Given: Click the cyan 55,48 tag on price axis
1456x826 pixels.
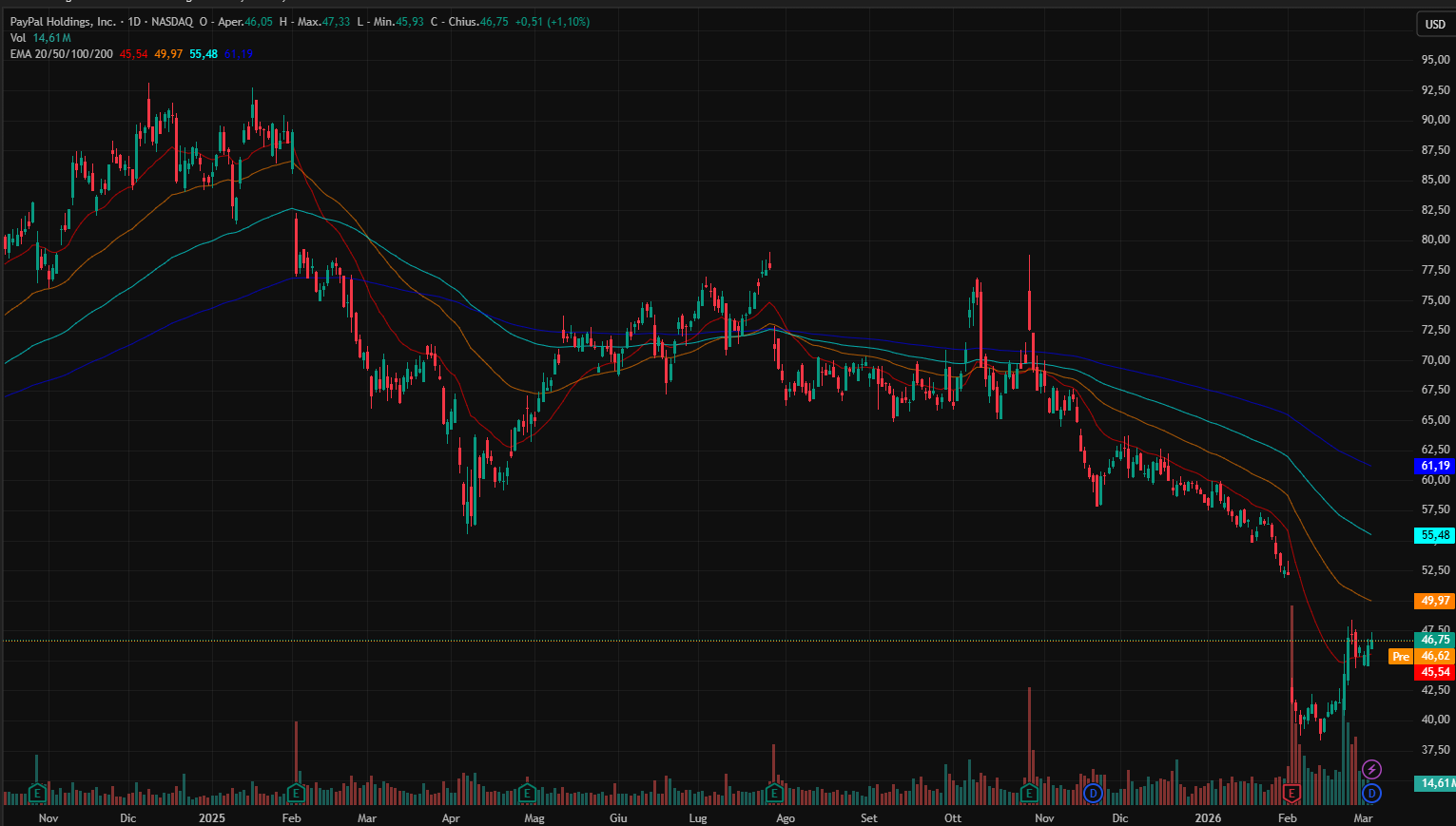Looking at the screenshot, I should tap(1435, 535).
